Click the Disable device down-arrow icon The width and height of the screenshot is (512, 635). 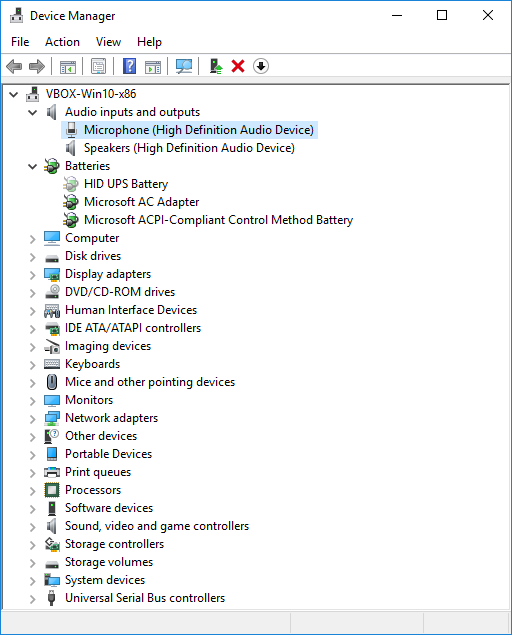261,66
